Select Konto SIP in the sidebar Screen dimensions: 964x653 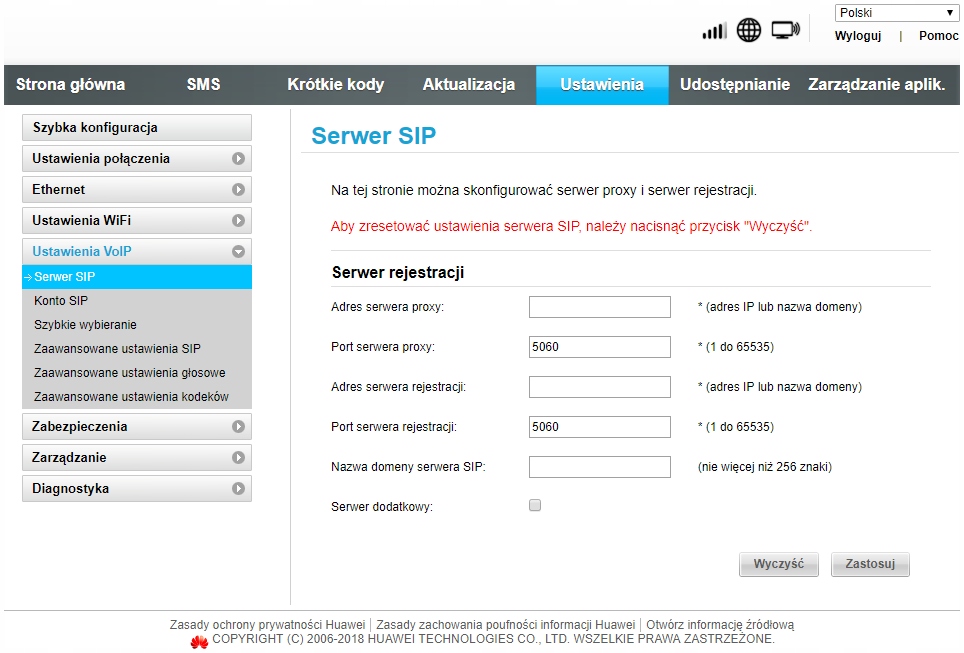62,301
